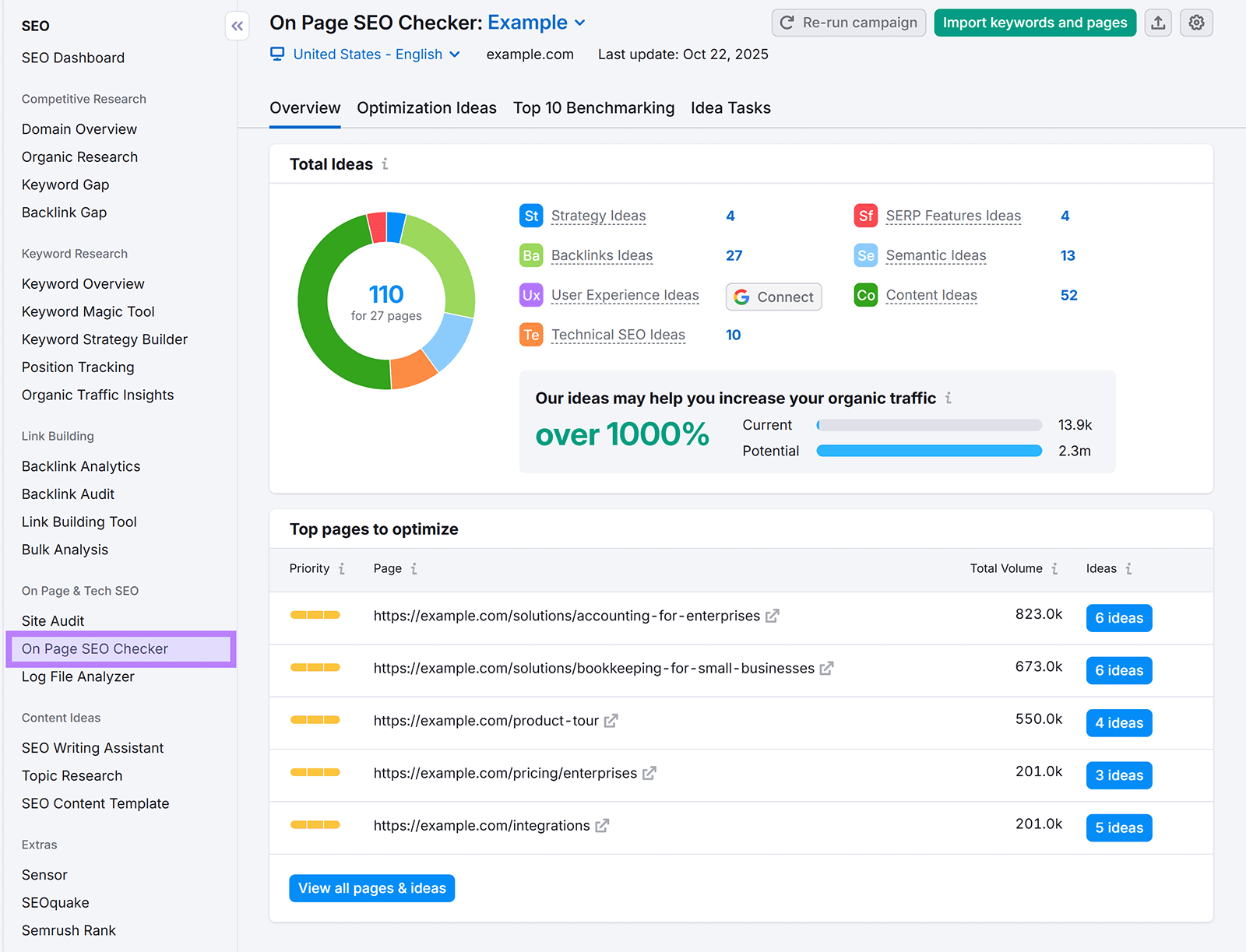Click the SERP Features "Sf" icon
This screenshot has height=952, width=1246.
pos(865,216)
